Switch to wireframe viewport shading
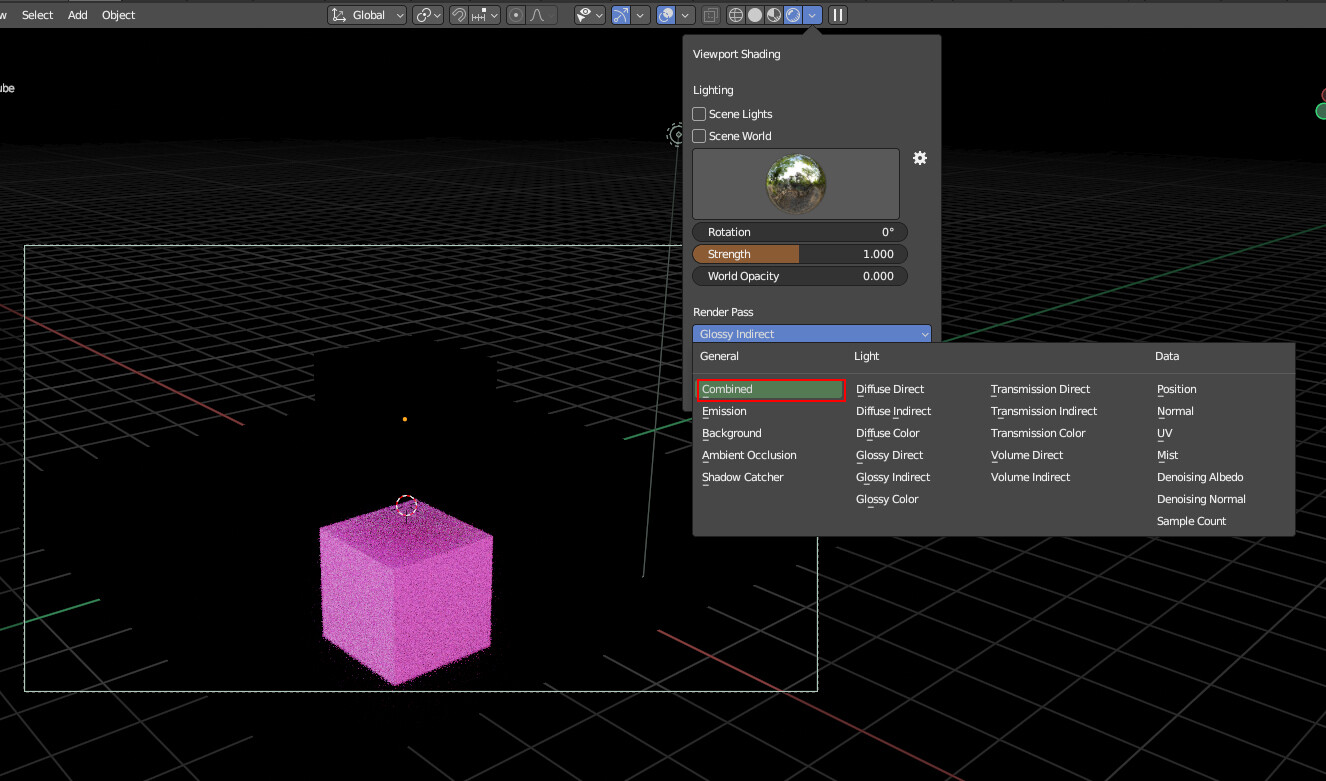Image resolution: width=1326 pixels, height=781 pixels. coord(736,15)
